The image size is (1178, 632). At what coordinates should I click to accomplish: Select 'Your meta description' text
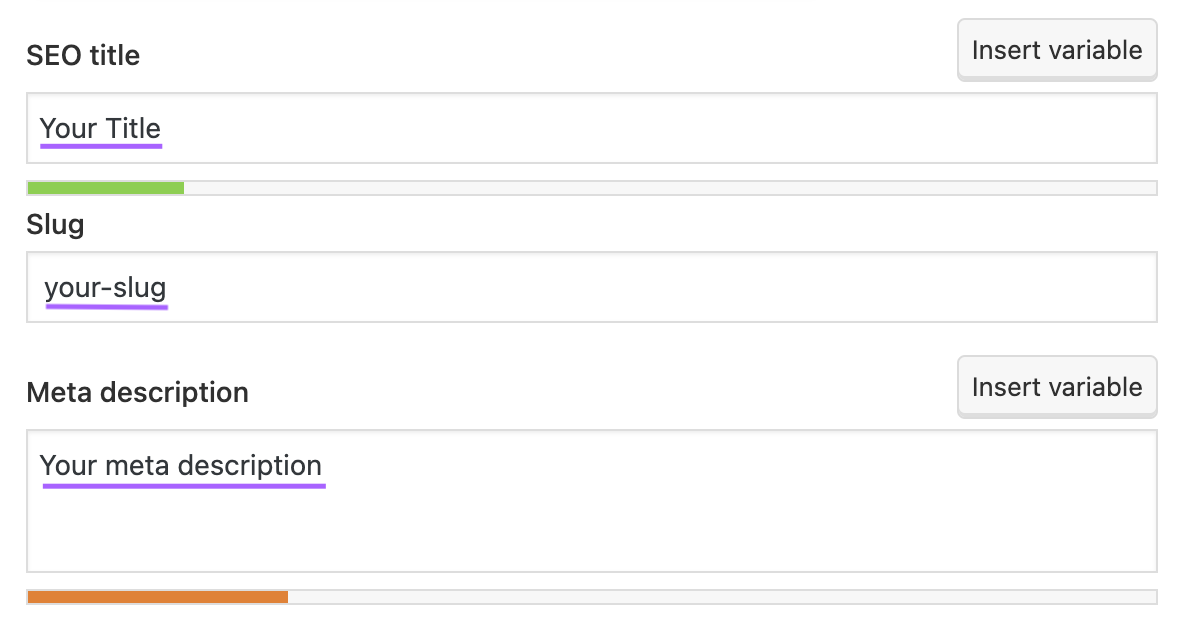182,465
